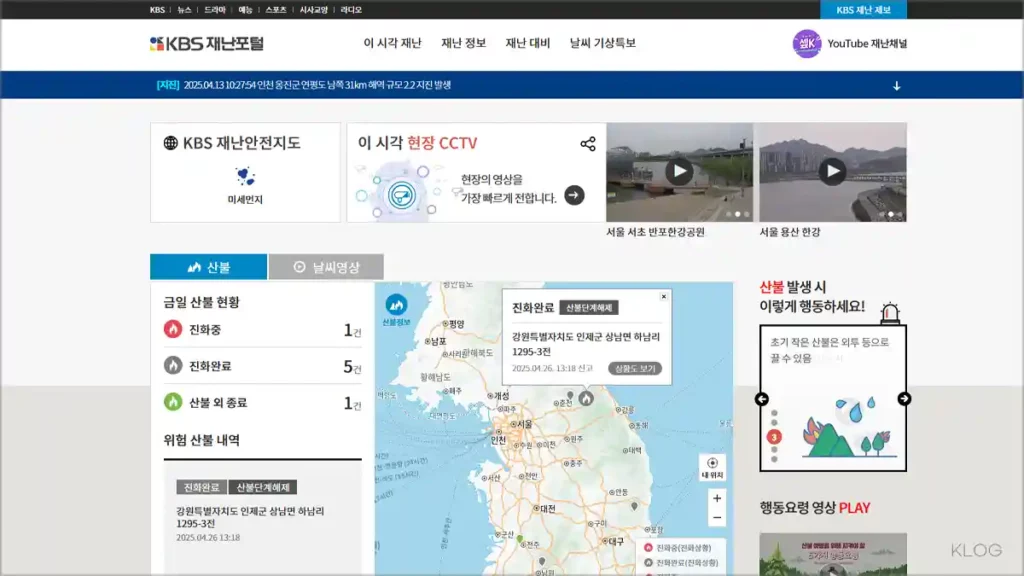Select slide indicator number 3

(774, 437)
